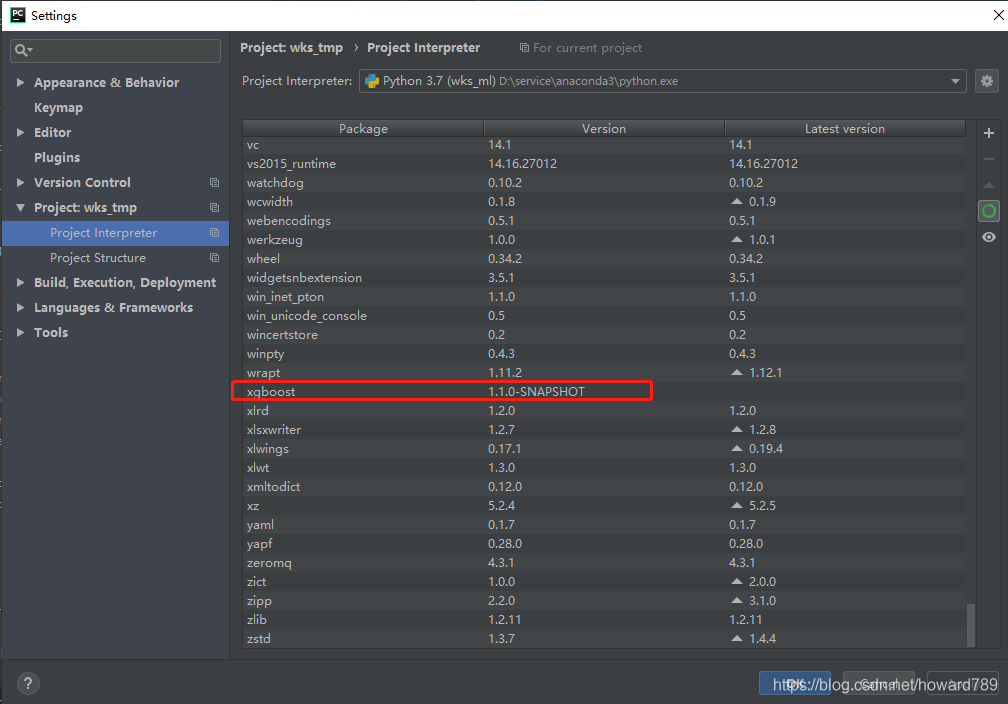This screenshot has width=1008, height=704.
Task: Toggle the Conda package manager icon
Action: tap(989, 210)
